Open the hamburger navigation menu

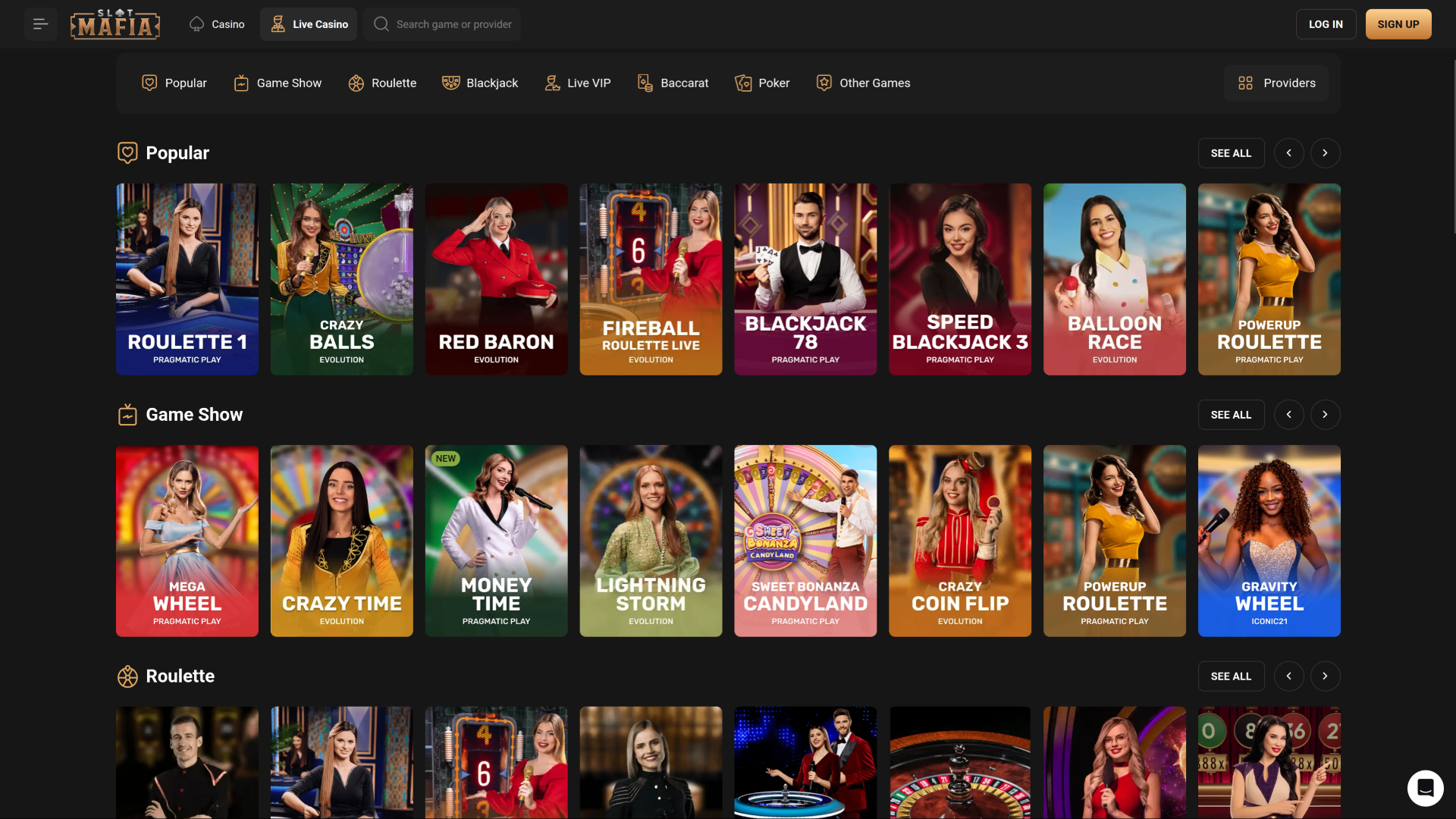tap(40, 24)
